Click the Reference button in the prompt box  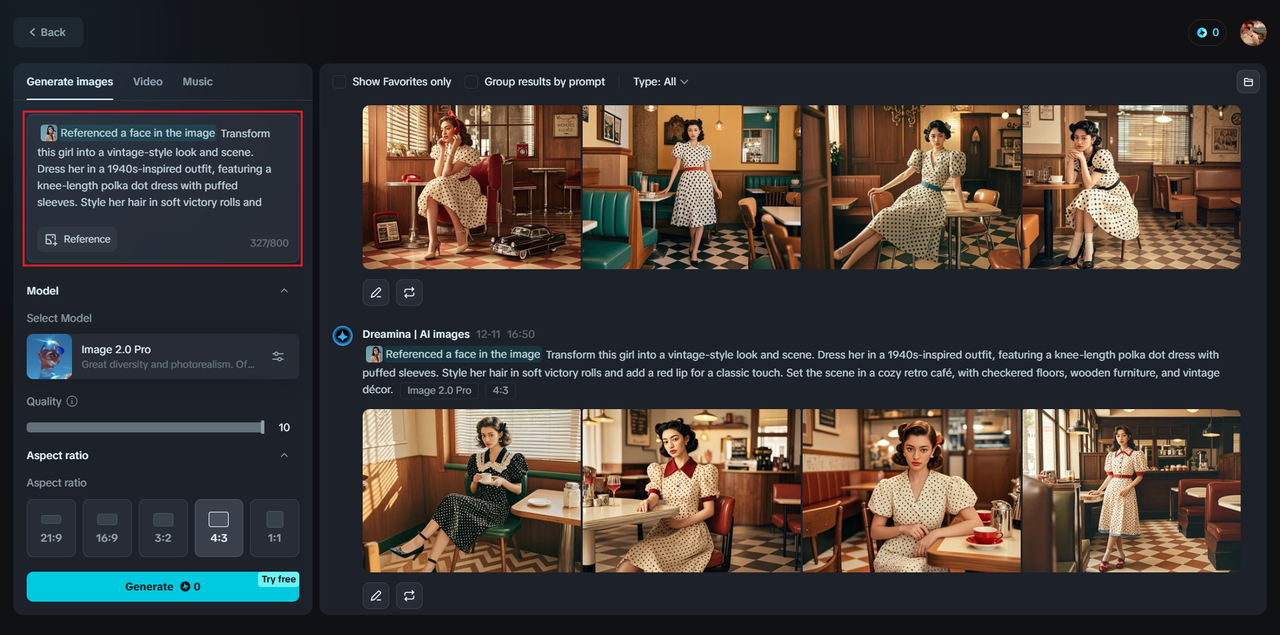77,239
